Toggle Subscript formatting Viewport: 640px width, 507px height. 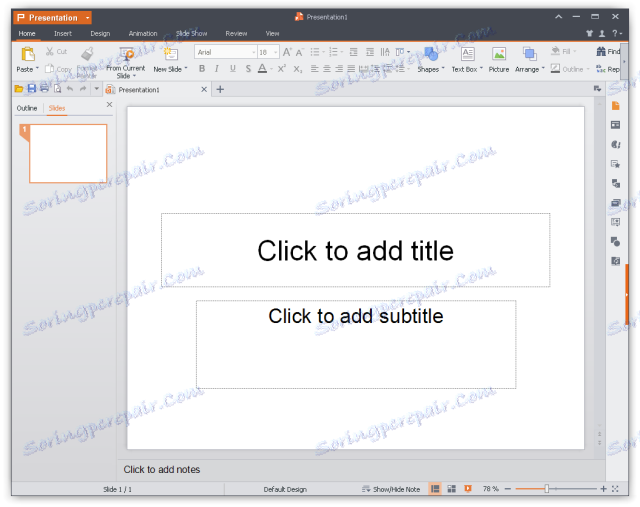click(298, 69)
